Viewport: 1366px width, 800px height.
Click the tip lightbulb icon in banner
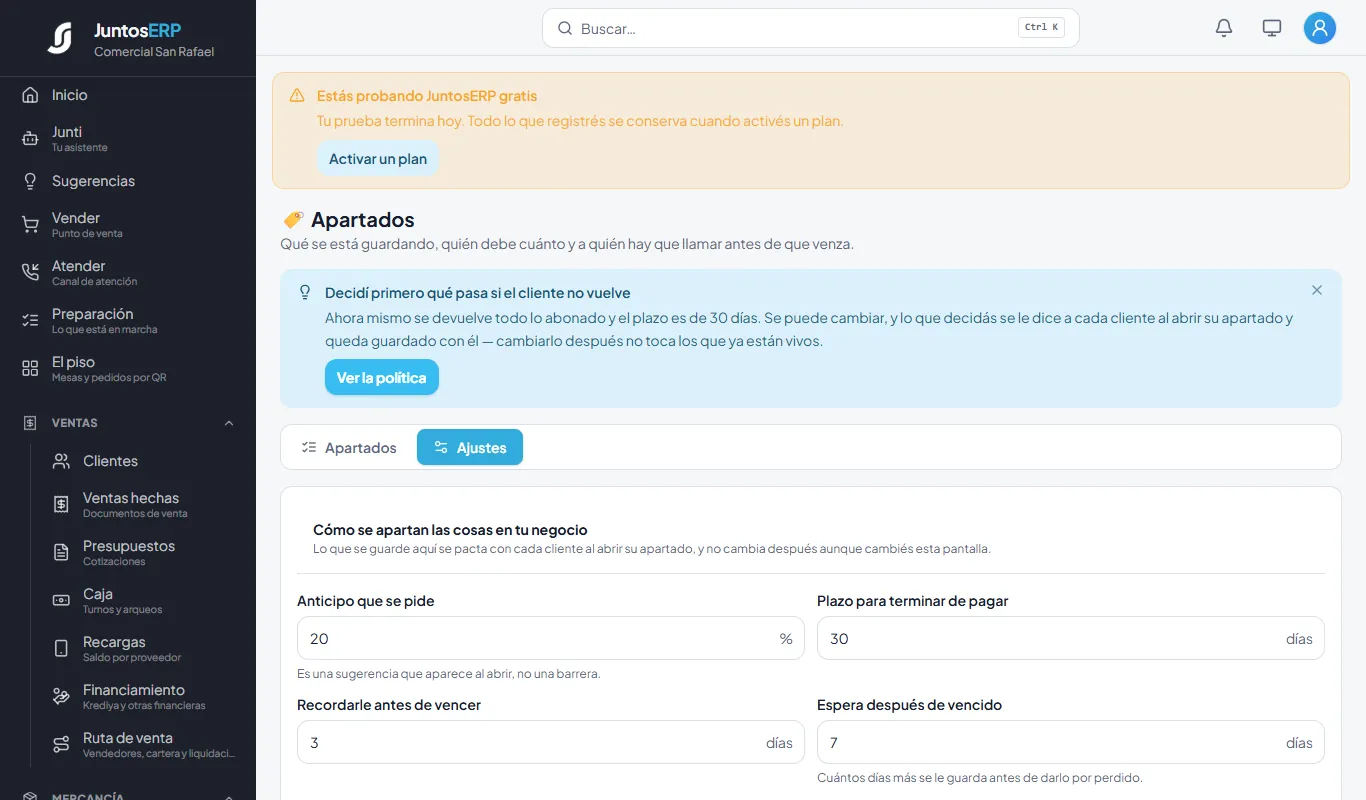point(305,292)
